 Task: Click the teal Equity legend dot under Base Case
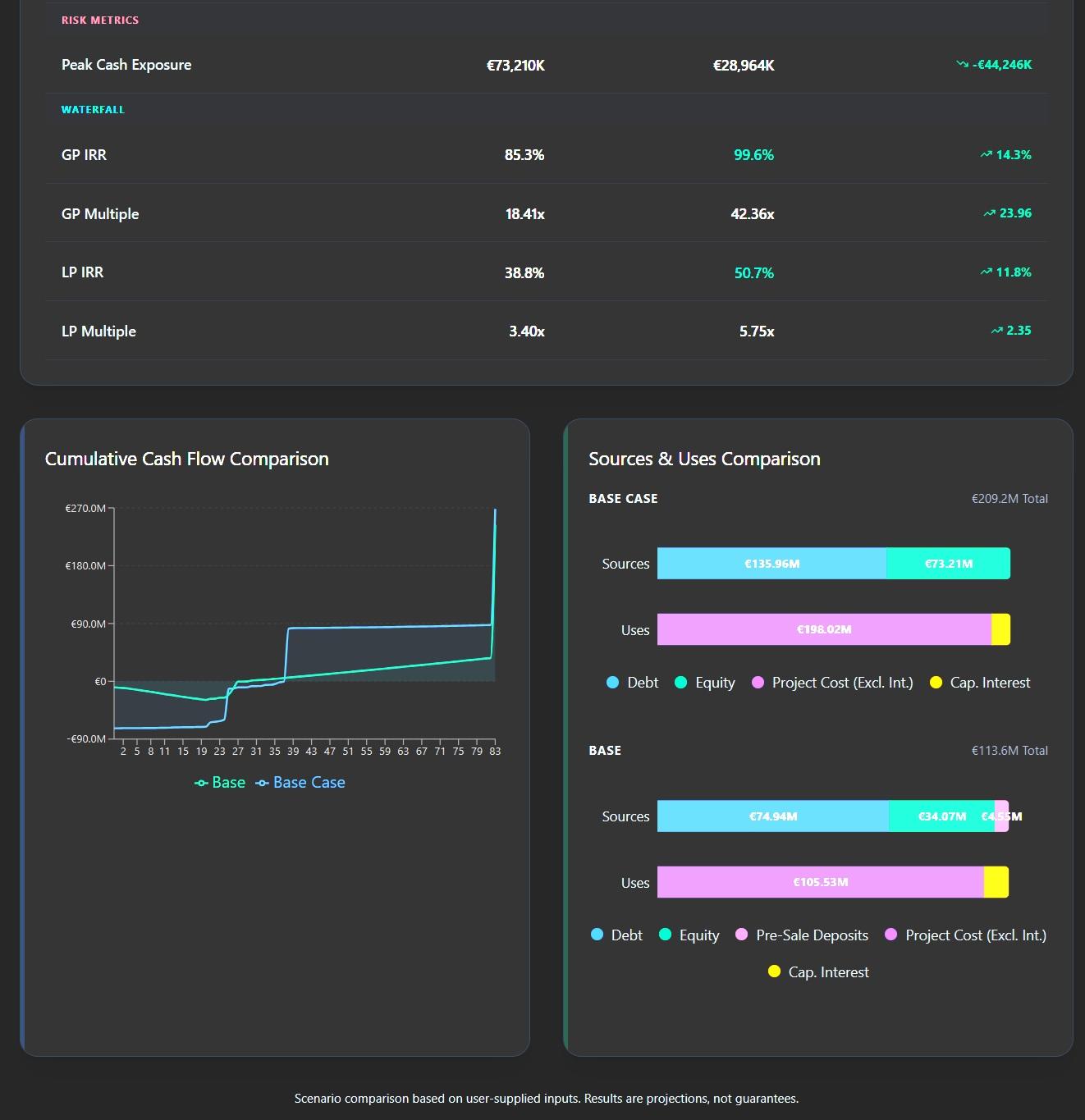680,683
